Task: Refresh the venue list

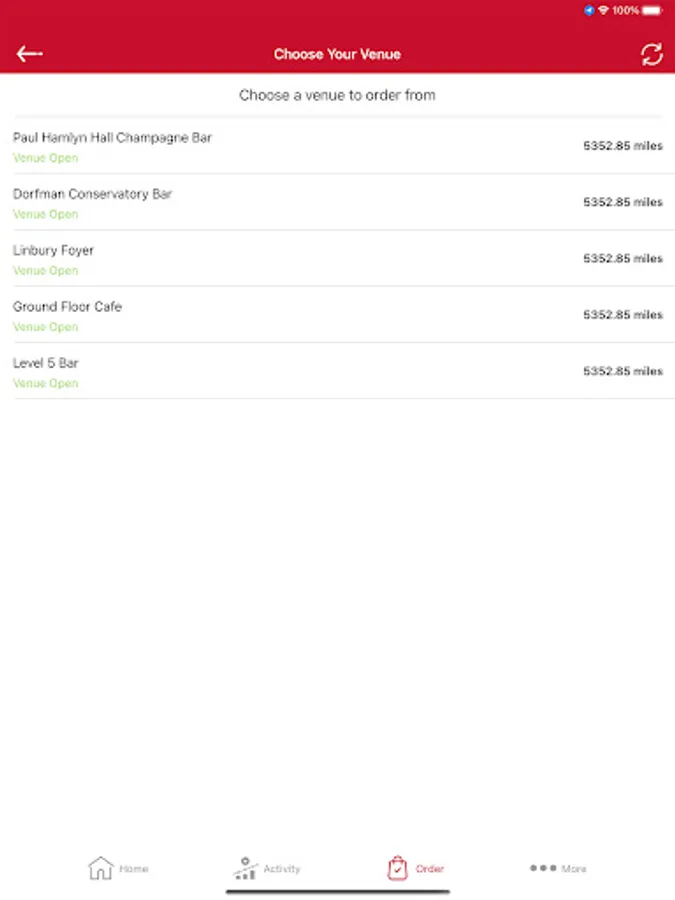Action: (652, 54)
